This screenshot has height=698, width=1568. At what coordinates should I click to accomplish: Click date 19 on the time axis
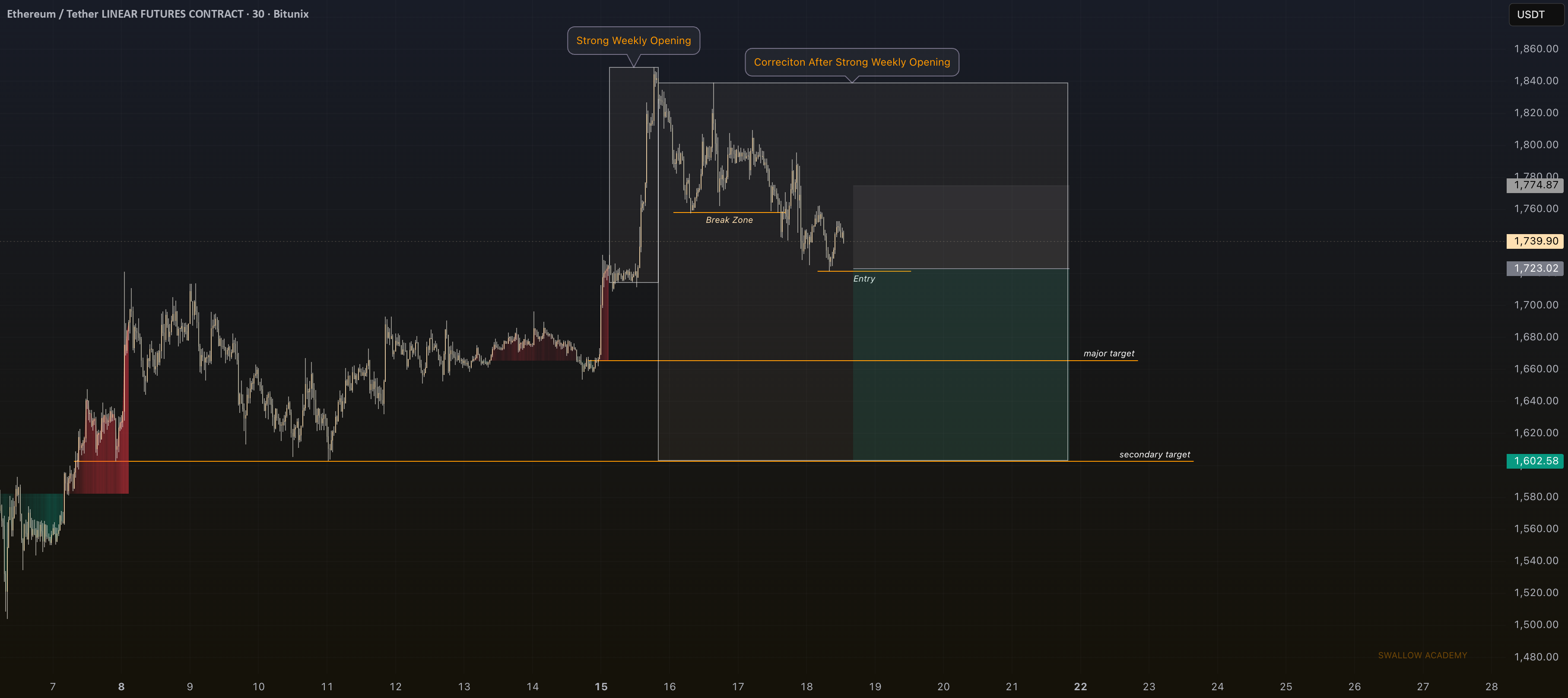(875, 686)
